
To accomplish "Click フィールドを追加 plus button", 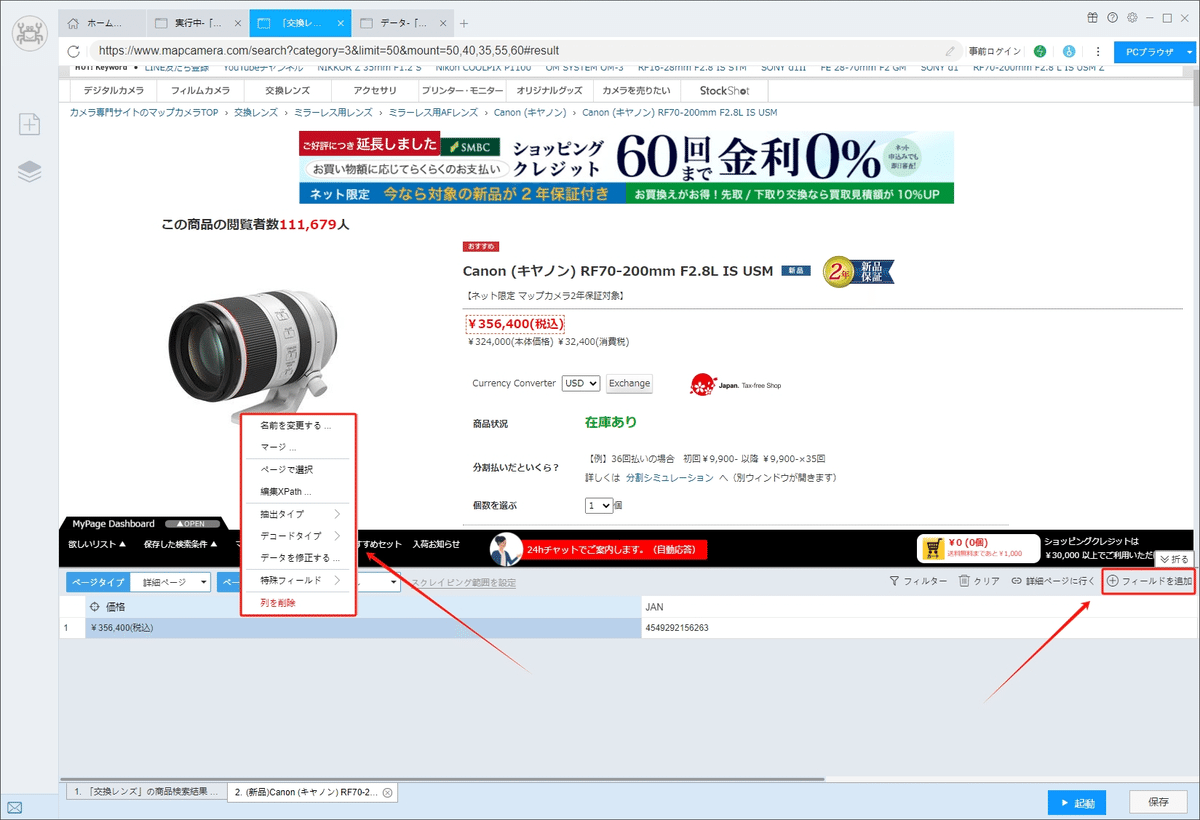I will pyautogui.click(x=1149, y=581).
